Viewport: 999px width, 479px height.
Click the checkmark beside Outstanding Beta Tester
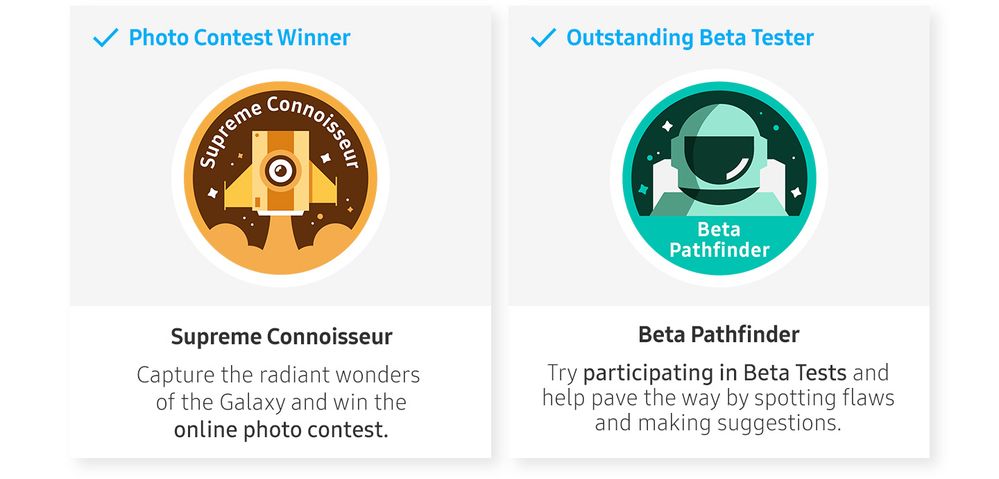point(543,38)
